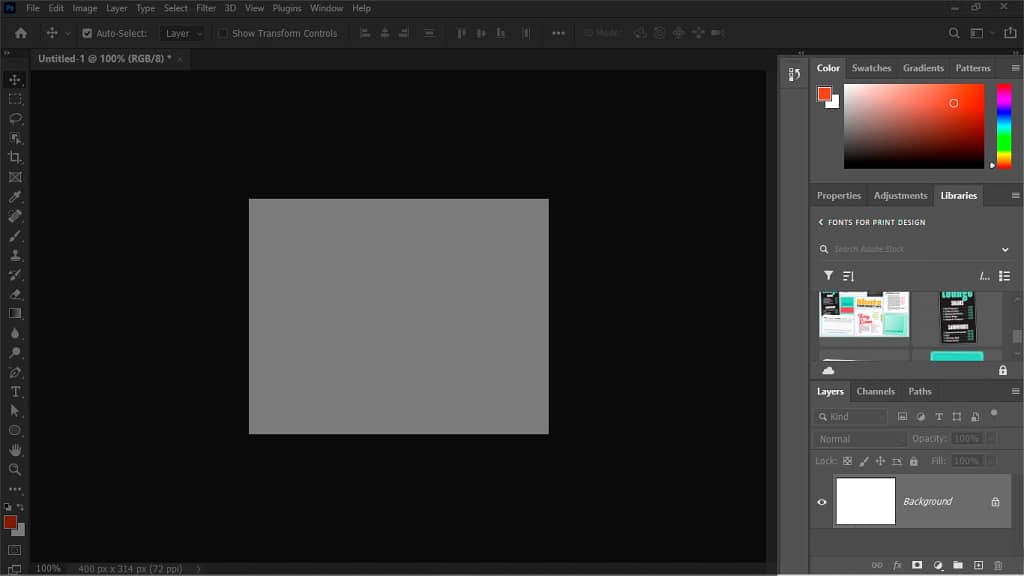Hide the Background layer visibility
1024x576 pixels.
822,502
